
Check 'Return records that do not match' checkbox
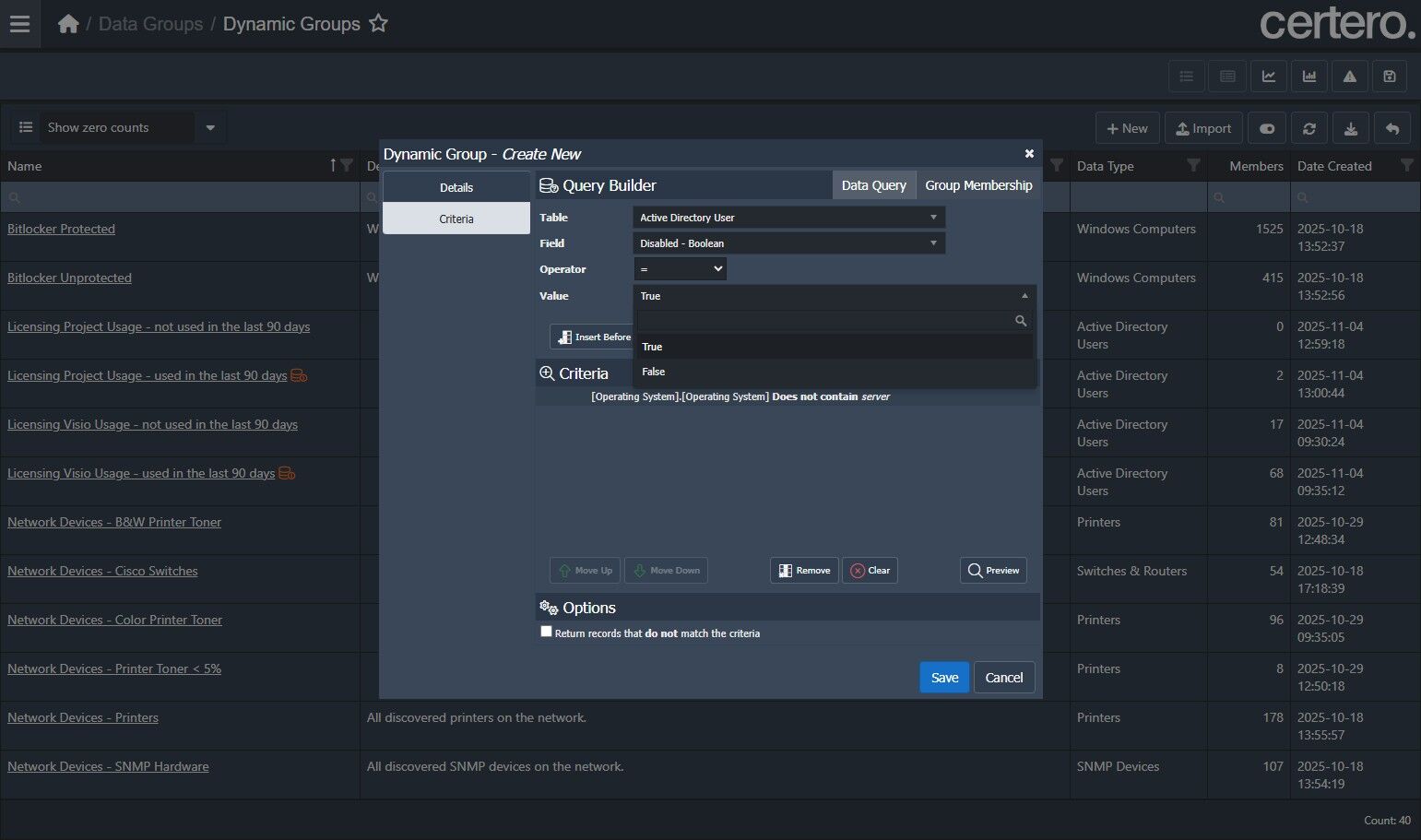pyautogui.click(x=546, y=632)
